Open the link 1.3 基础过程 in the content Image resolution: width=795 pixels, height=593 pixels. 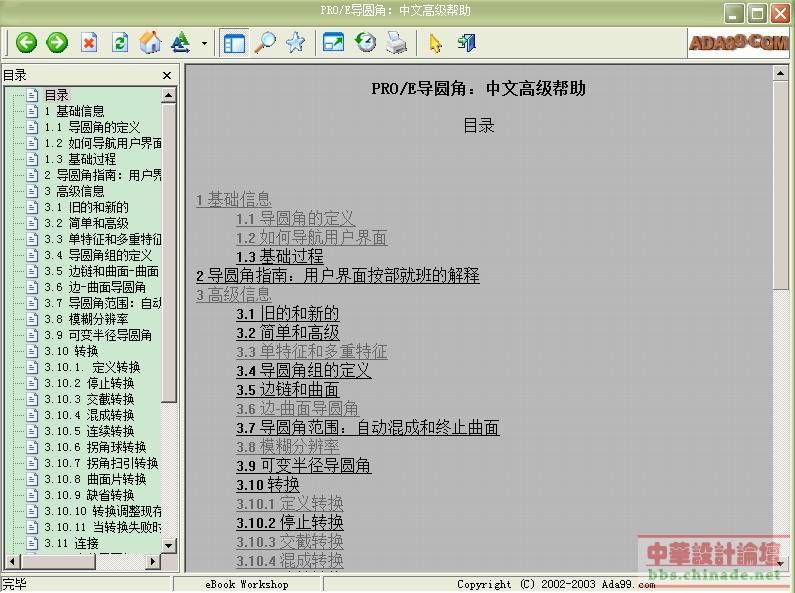279,256
